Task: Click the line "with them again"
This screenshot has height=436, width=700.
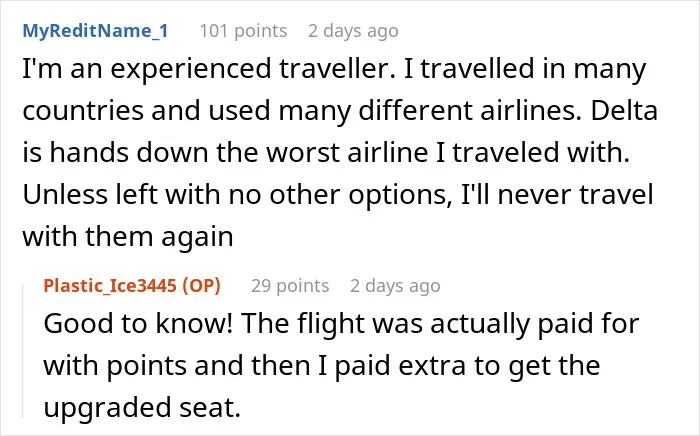Action: point(128,237)
